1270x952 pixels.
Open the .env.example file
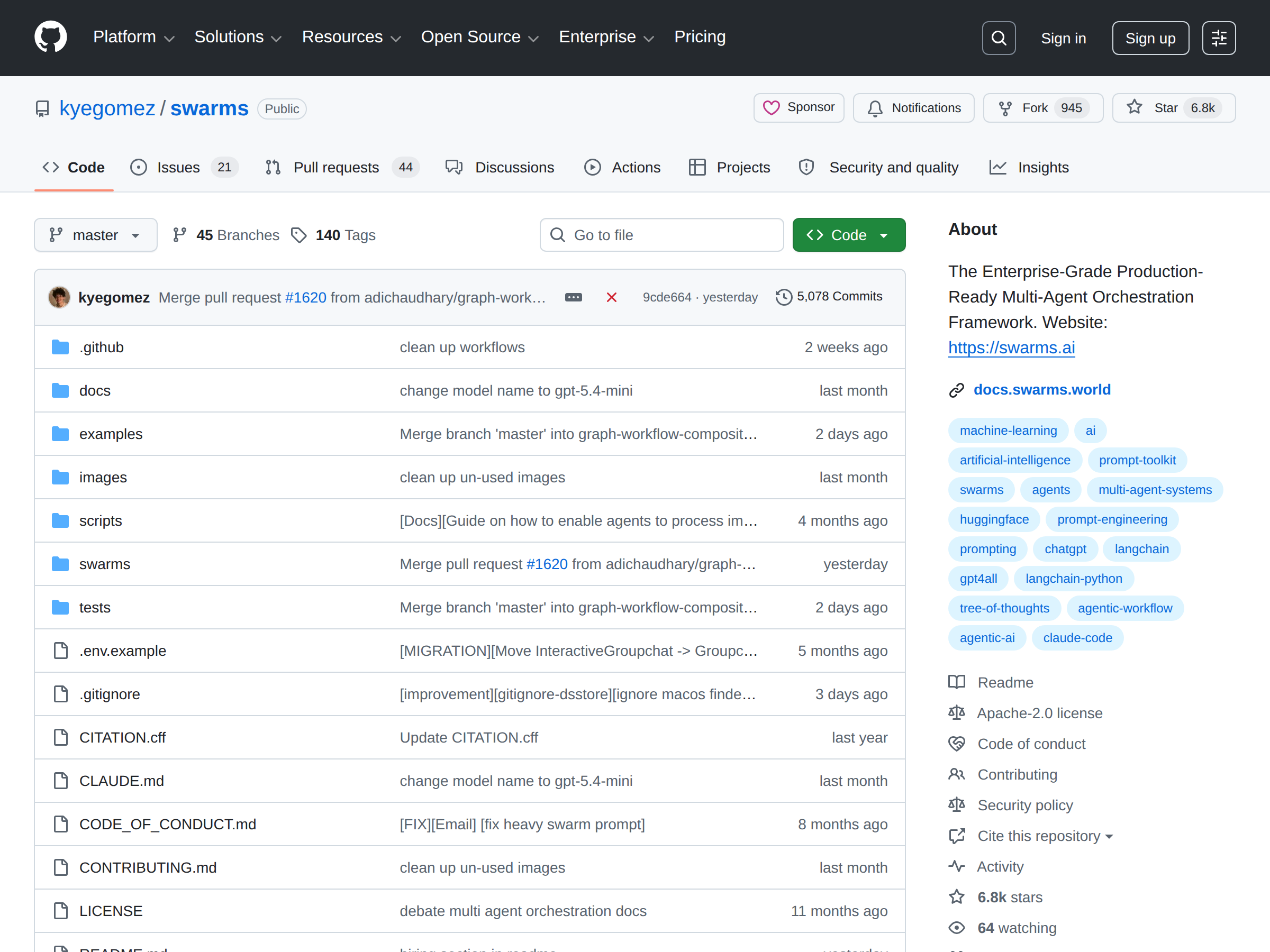(122, 651)
